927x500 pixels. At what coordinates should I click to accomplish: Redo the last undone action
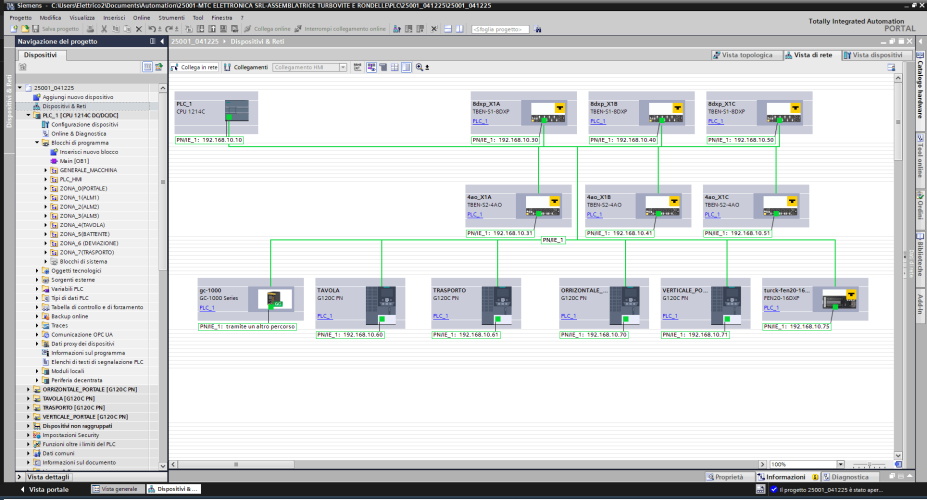pos(169,29)
